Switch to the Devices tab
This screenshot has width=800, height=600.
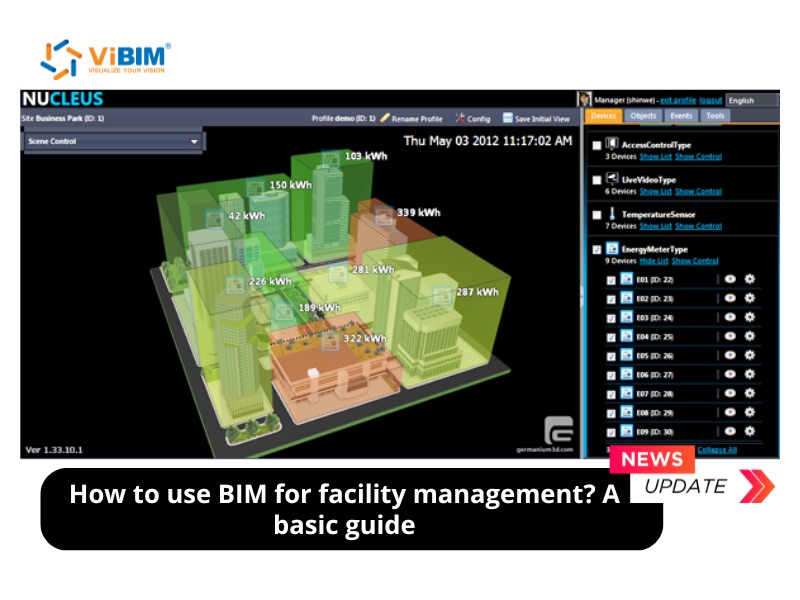pyautogui.click(x=604, y=116)
